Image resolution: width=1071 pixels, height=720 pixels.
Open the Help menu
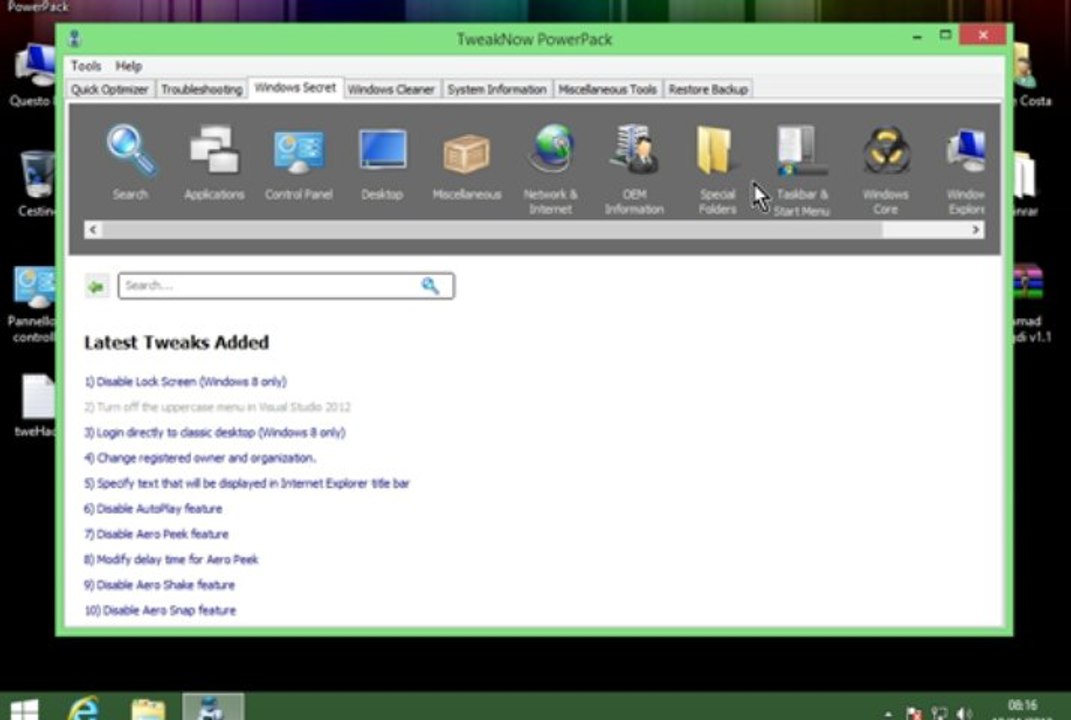128,66
